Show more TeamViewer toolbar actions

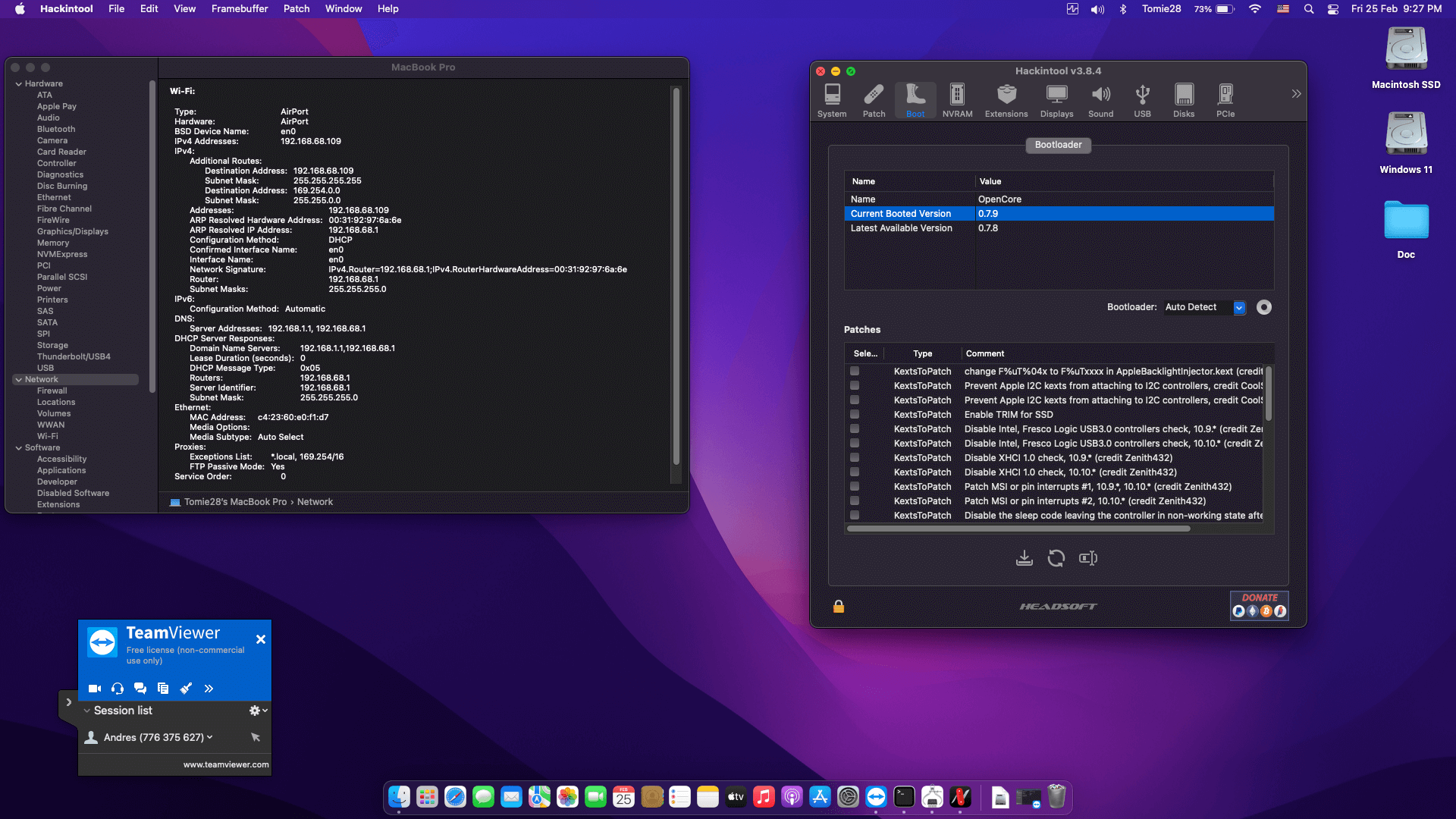click(209, 689)
